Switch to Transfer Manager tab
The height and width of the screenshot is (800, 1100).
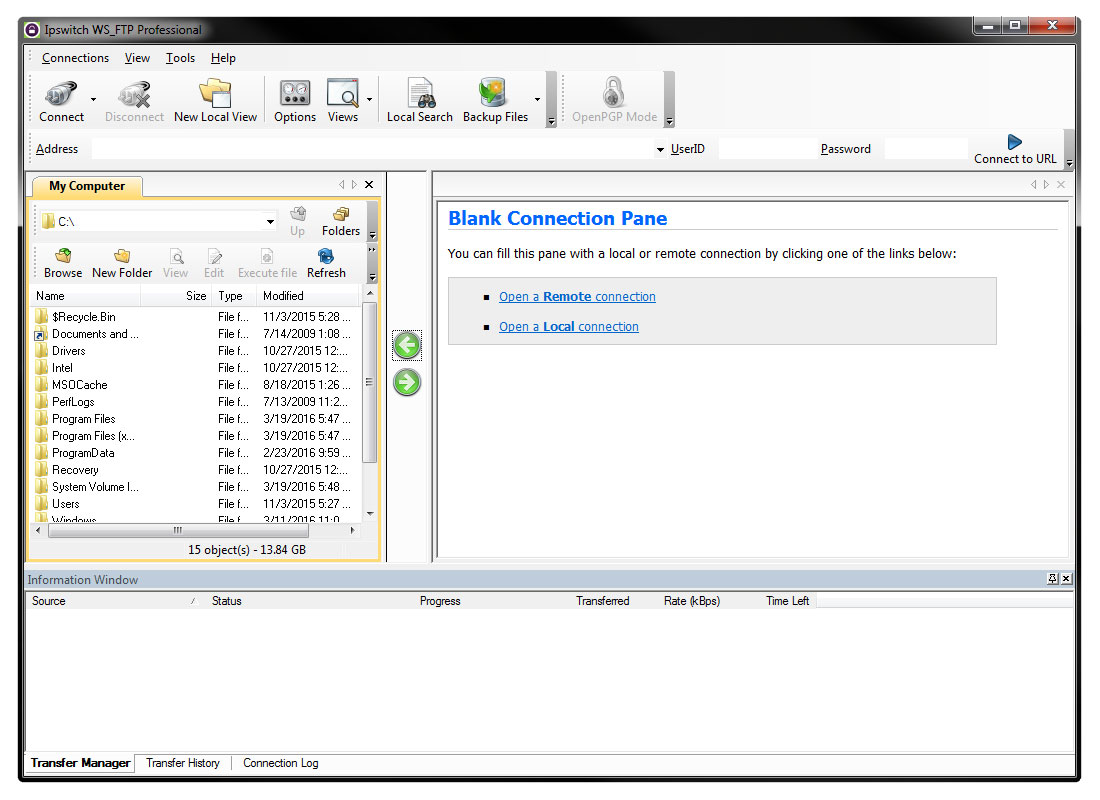click(80, 763)
